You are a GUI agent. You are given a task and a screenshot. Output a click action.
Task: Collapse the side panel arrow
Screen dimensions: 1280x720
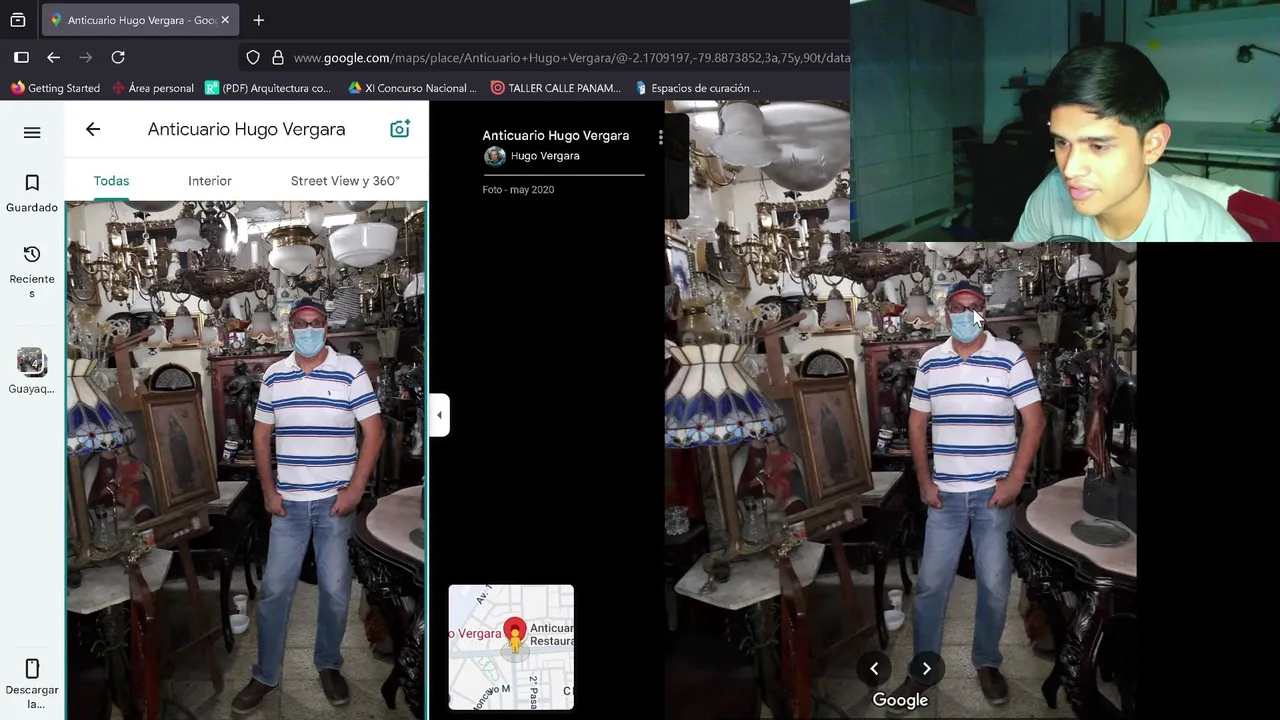[439, 415]
